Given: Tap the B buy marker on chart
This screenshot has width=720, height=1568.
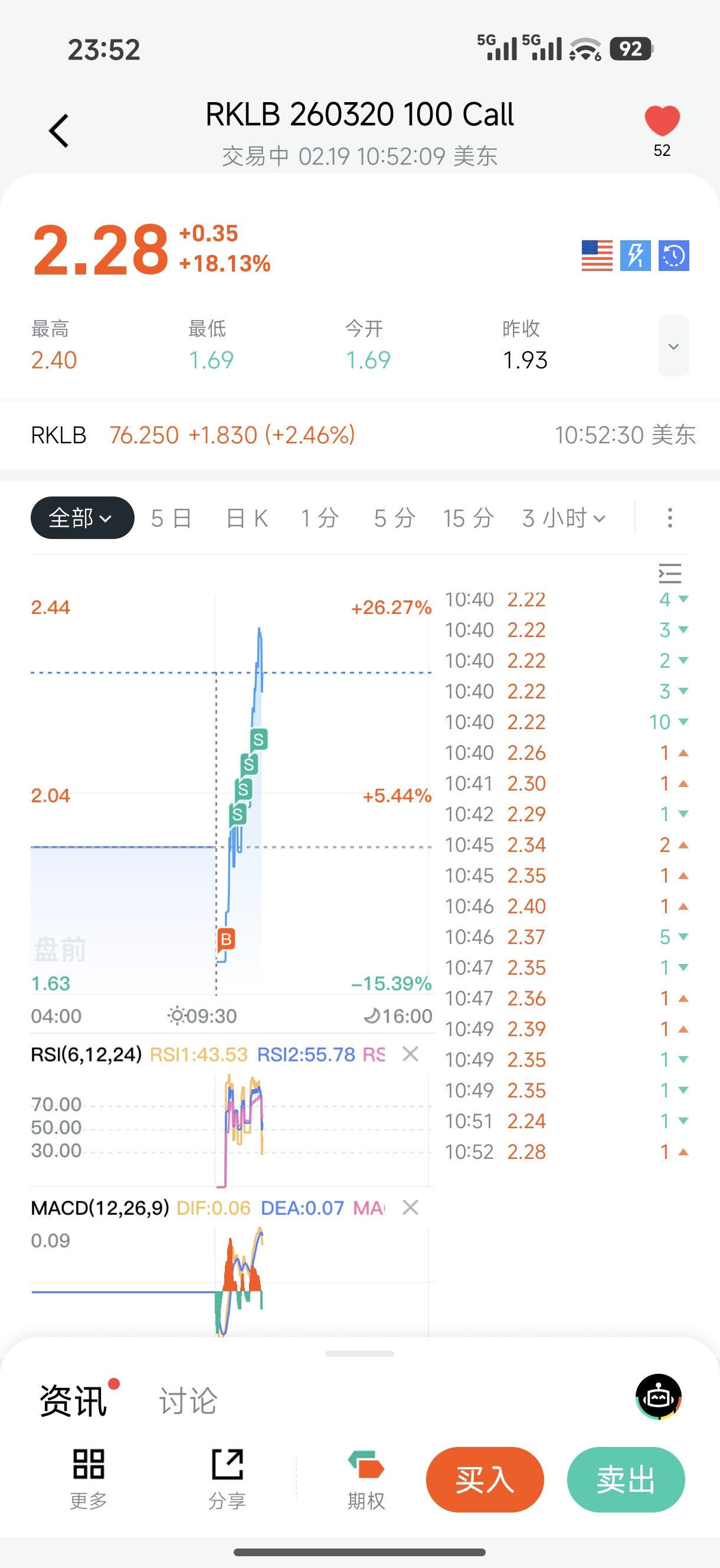Looking at the screenshot, I should [226, 939].
